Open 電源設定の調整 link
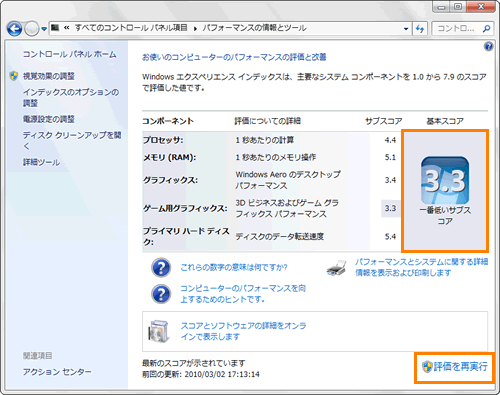The height and width of the screenshot is (395, 500). [x=49, y=119]
